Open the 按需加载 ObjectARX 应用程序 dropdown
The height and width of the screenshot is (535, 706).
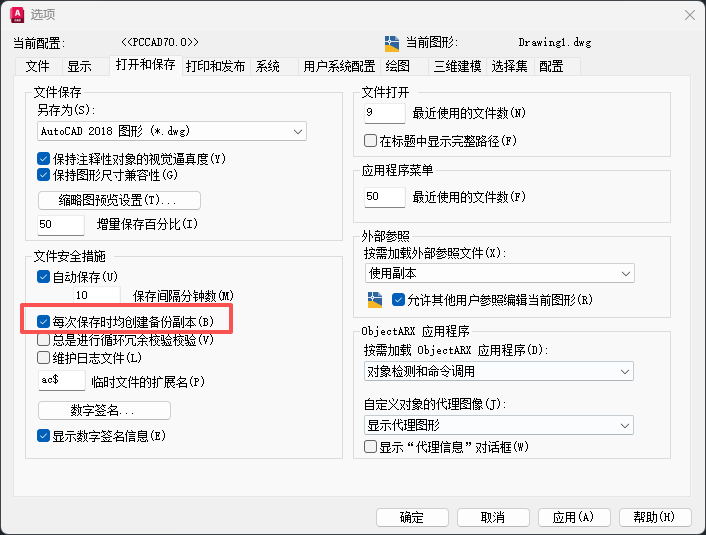click(x=499, y=372)
